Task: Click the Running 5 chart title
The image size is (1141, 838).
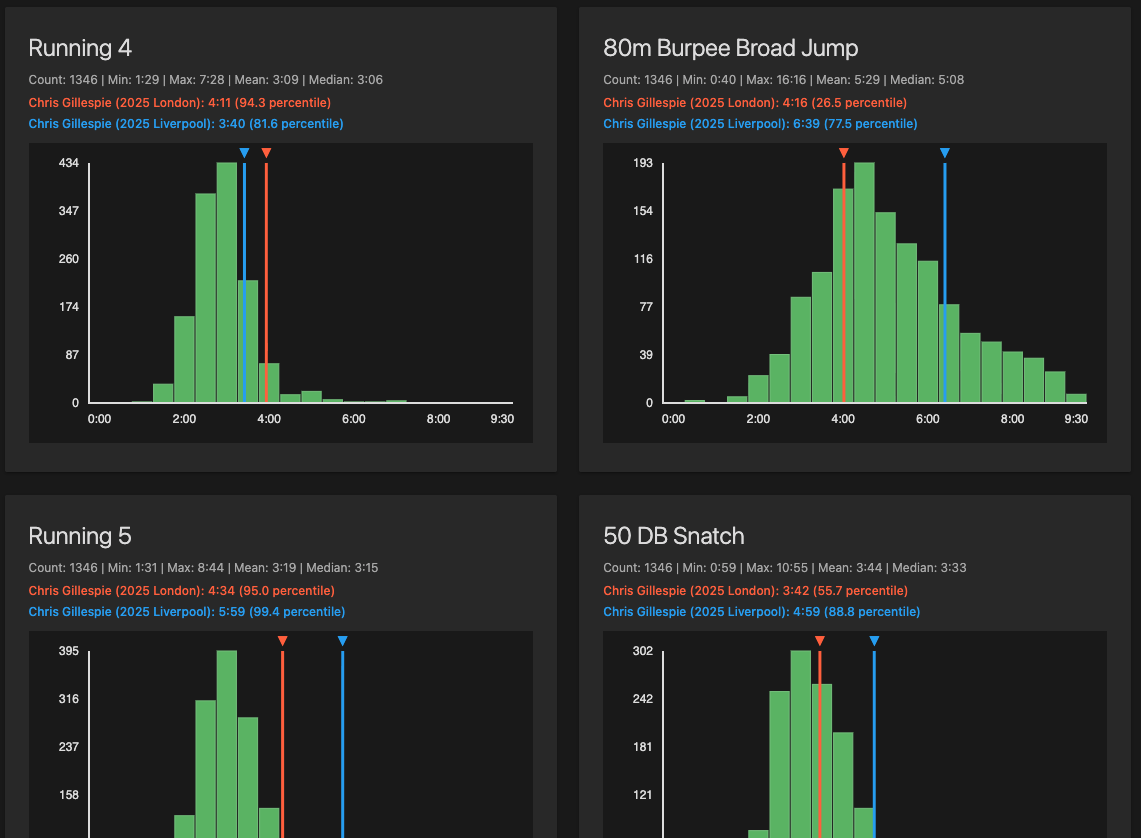Action: pyautogui.click(x=80, y=536)
